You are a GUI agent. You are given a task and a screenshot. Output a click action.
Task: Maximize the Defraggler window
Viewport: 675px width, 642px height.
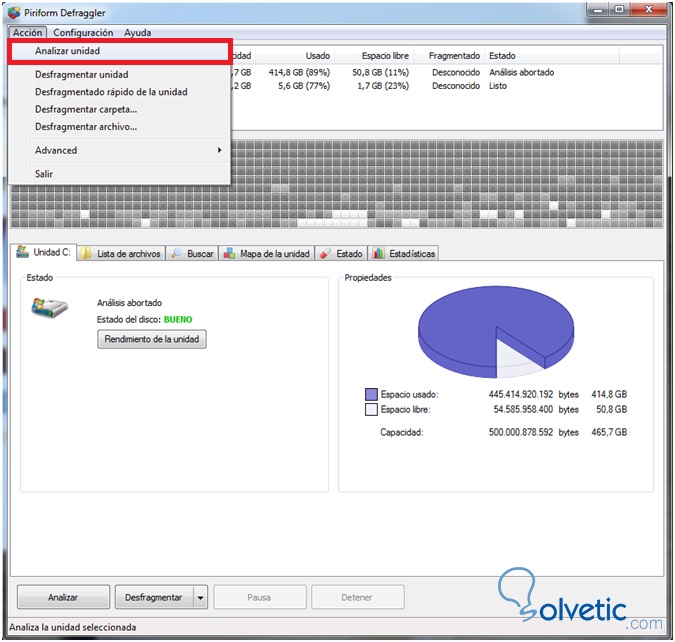(619, 10)
